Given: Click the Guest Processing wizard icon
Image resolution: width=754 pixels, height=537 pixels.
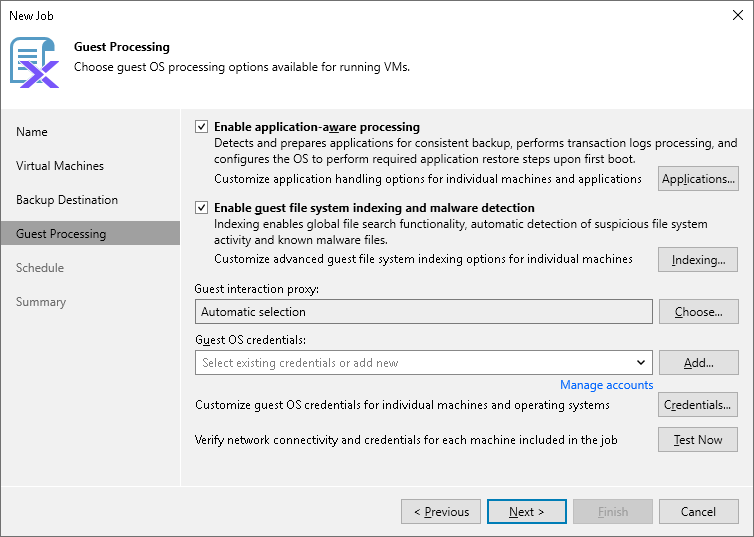Looking at the screenshot, I should [x=34, y=62].
